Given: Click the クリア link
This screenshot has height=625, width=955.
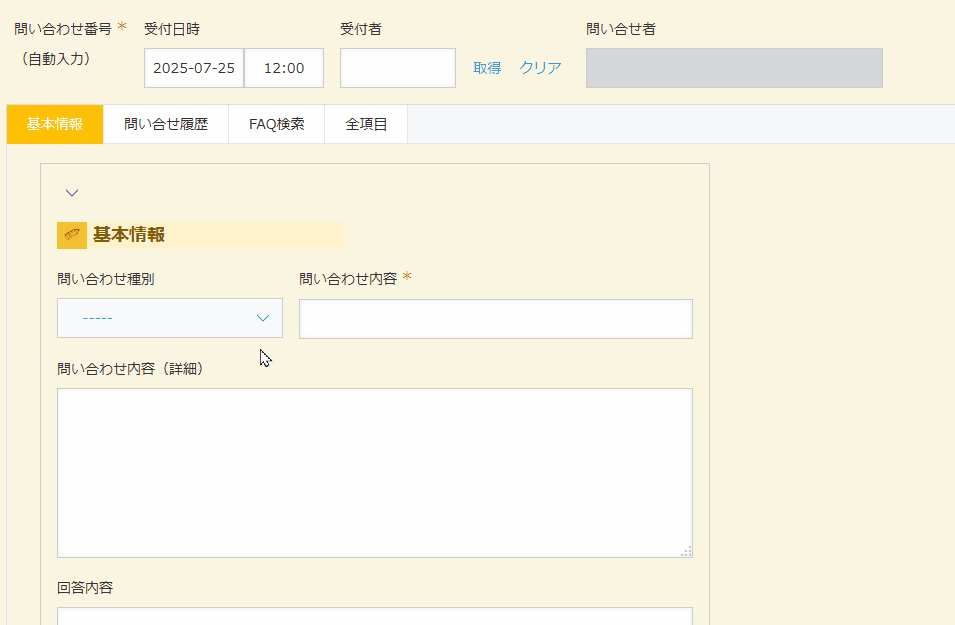Looking at the screenshot, I should tap(540, 68).
